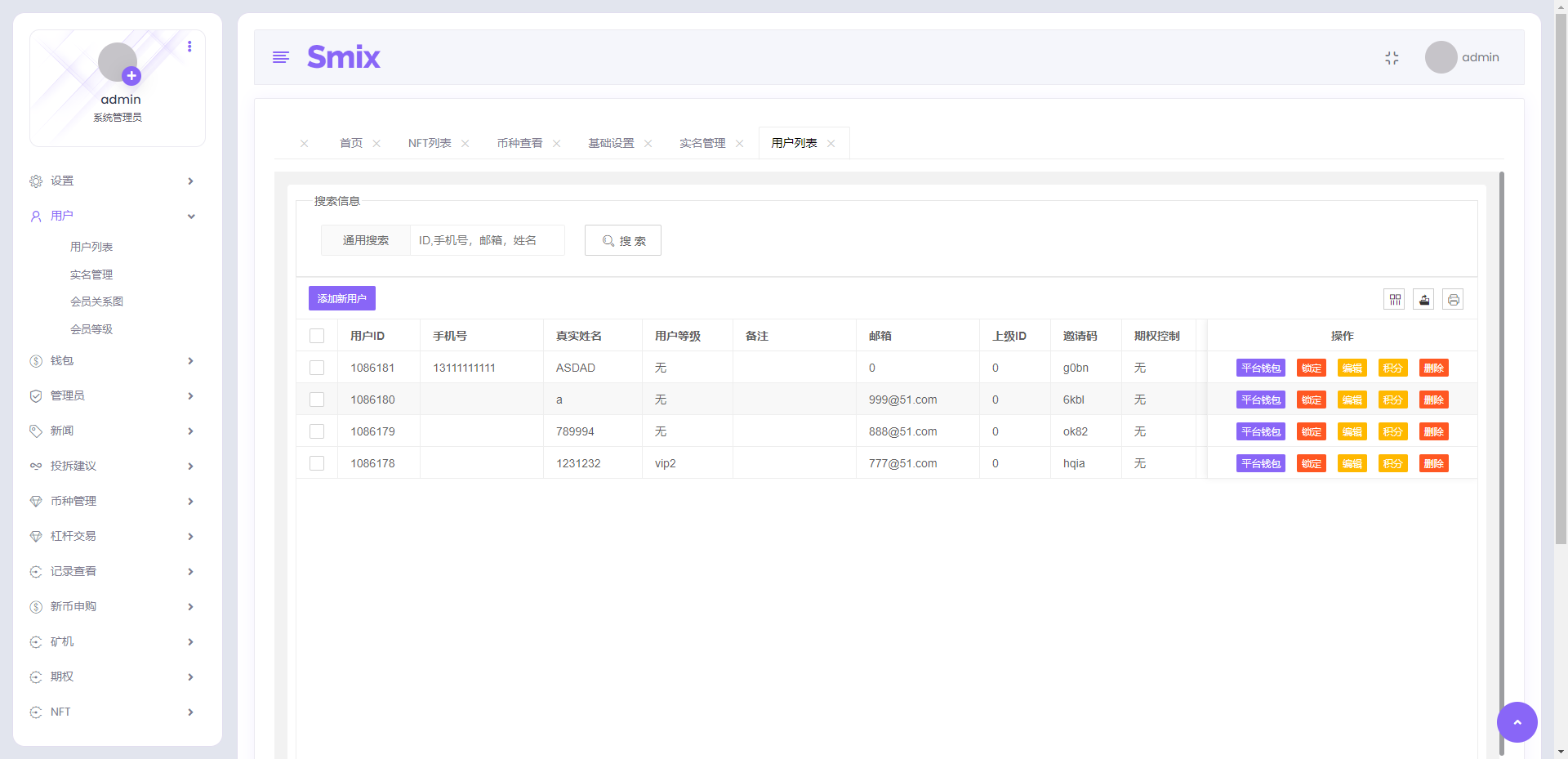The width and height of the screenshot is (1568, 759).
Task: Click the export data icon above the user table
Action: 1423,299
